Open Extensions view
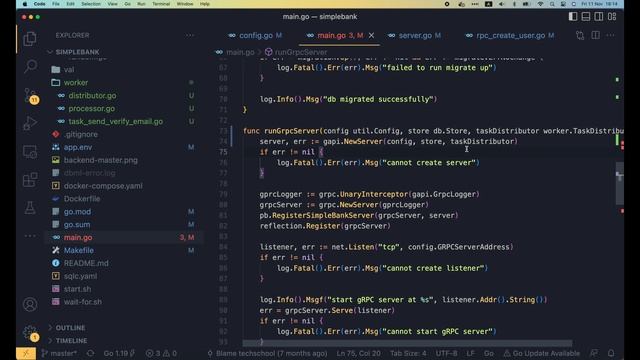640x360 pixels. pos(30,180)
